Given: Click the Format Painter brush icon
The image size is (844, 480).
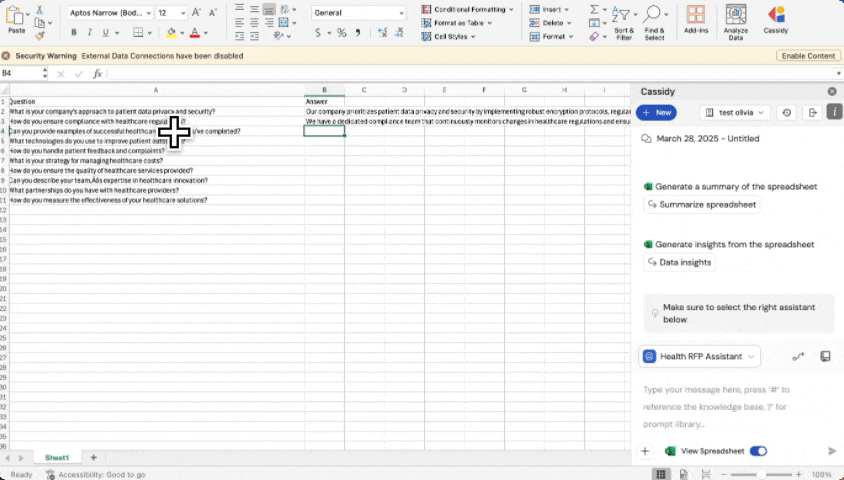Looking at the screenshot, I should (x=39, y=36).
